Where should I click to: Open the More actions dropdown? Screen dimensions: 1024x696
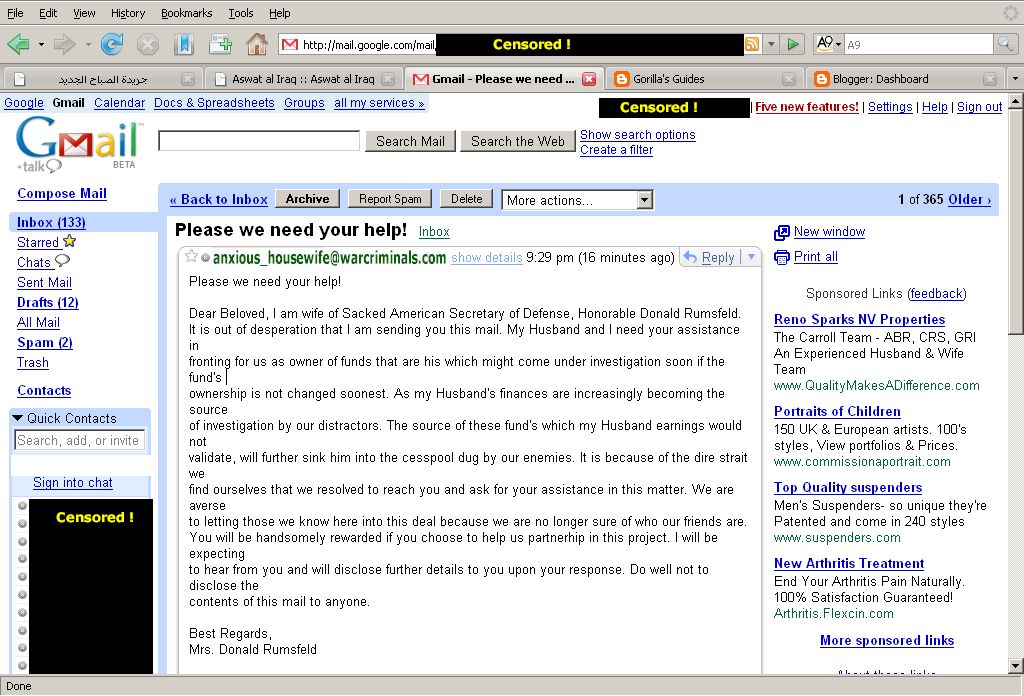577,200
